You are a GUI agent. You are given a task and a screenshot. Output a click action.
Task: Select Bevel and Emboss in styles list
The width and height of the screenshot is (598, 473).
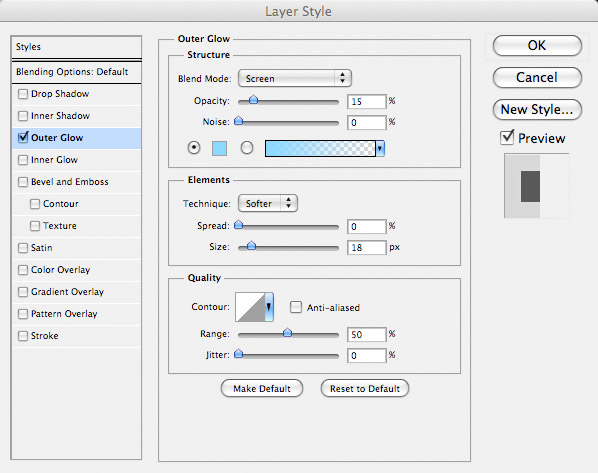pyautogui.click(x=69, y=182)
